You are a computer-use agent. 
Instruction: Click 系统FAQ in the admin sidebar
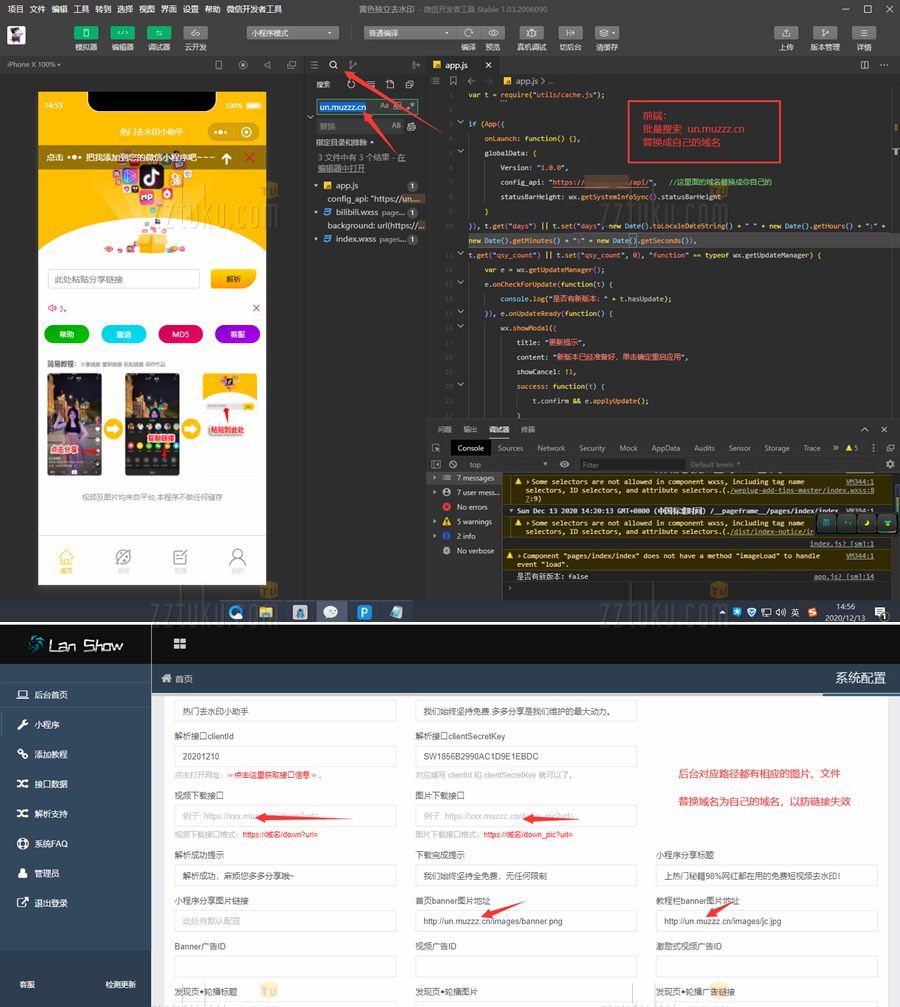50,844
